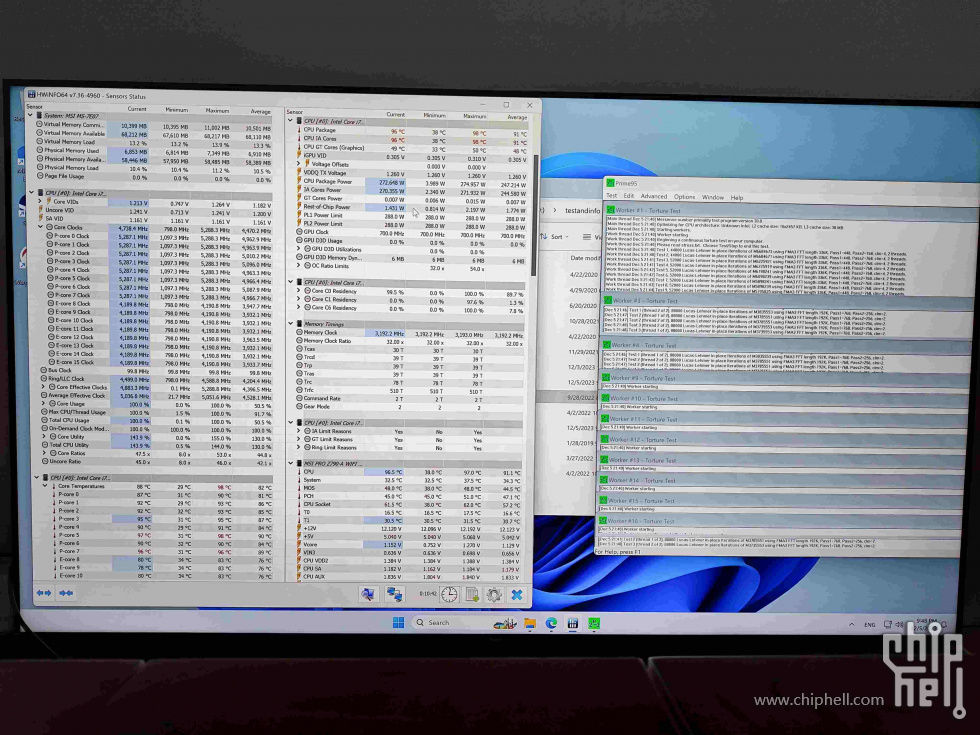Click the ENG language indicator in system tray
Image resolution: width=980 pixels, height=735 pixels.
tap(869, 624)
